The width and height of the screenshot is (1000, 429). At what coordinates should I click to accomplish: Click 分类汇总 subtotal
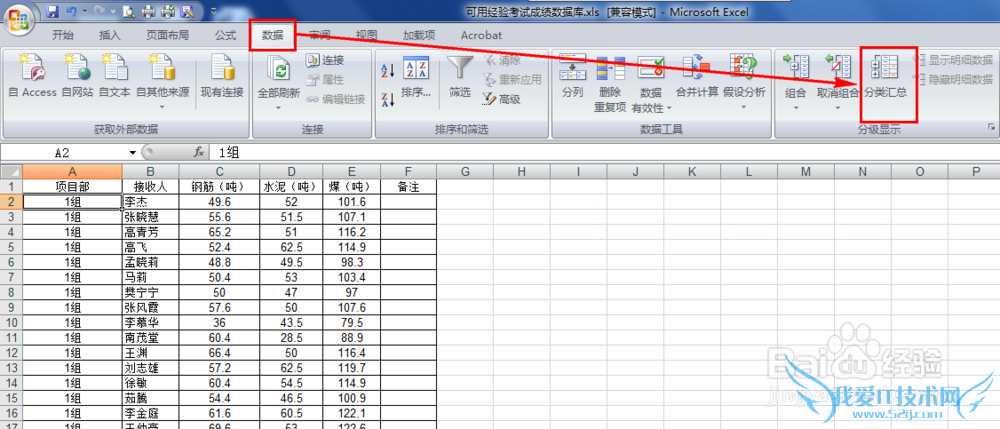885,76
